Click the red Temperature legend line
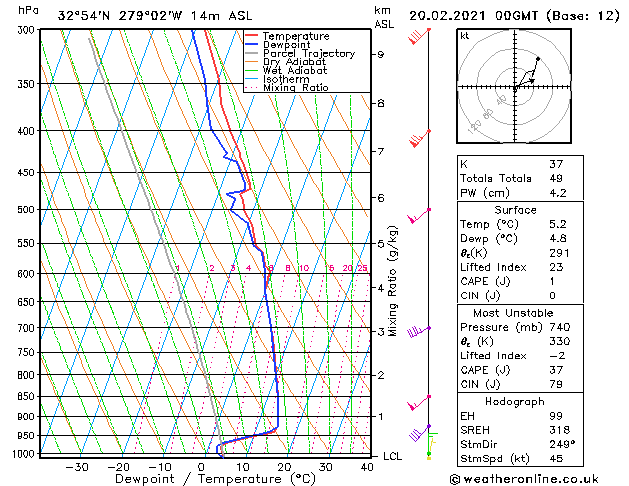 251,36
